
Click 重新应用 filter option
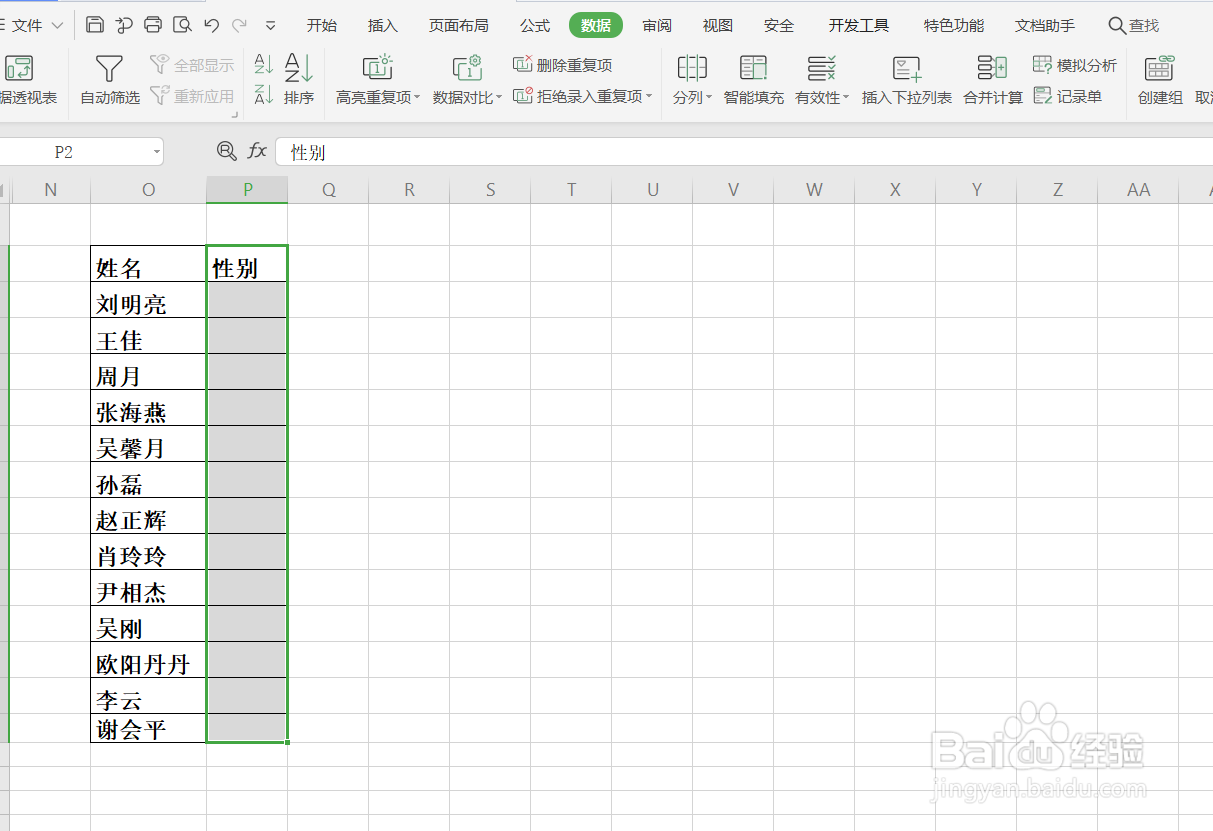(x=192, y=96)
